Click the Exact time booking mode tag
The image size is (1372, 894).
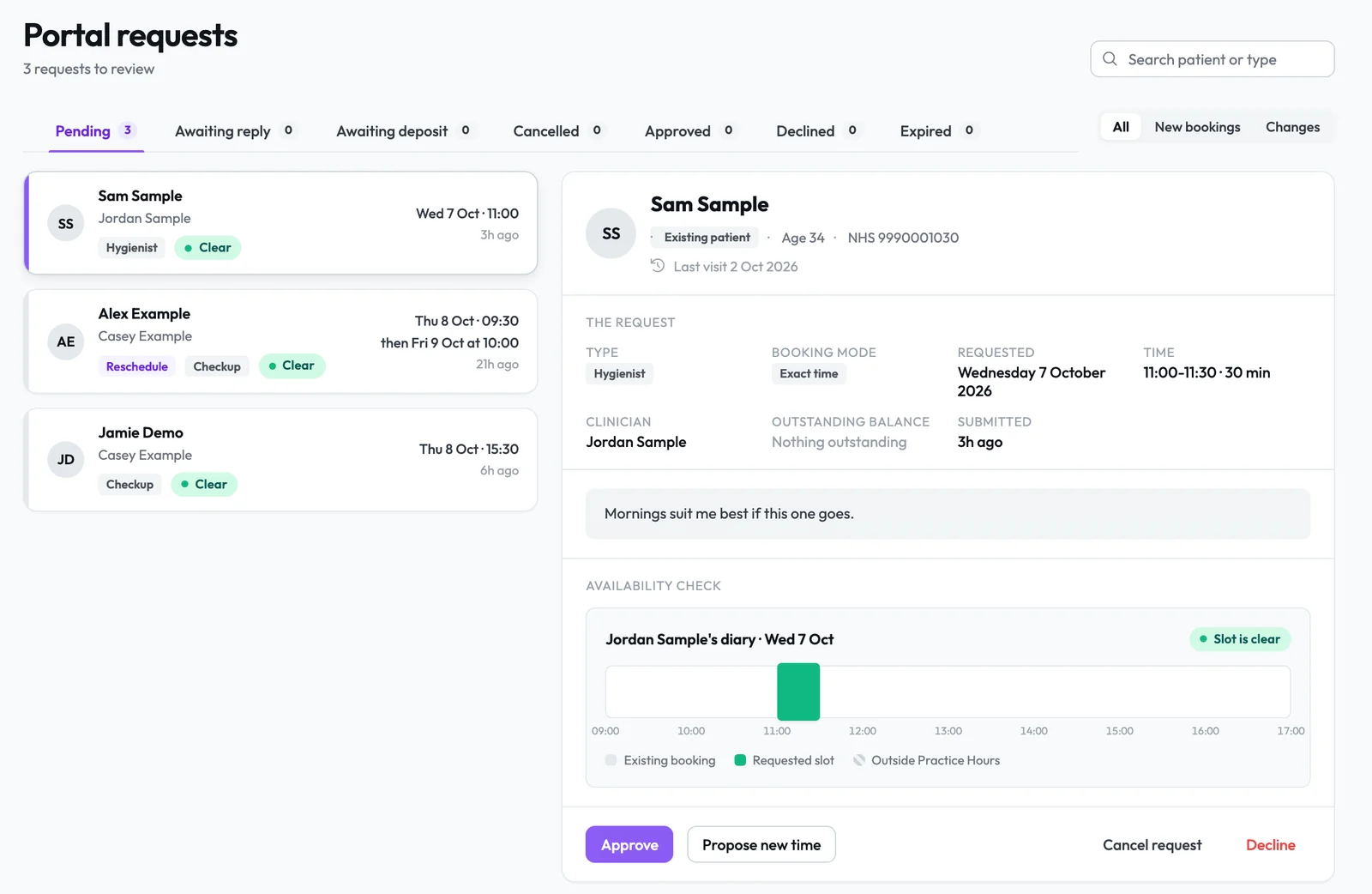coord(809,373)
